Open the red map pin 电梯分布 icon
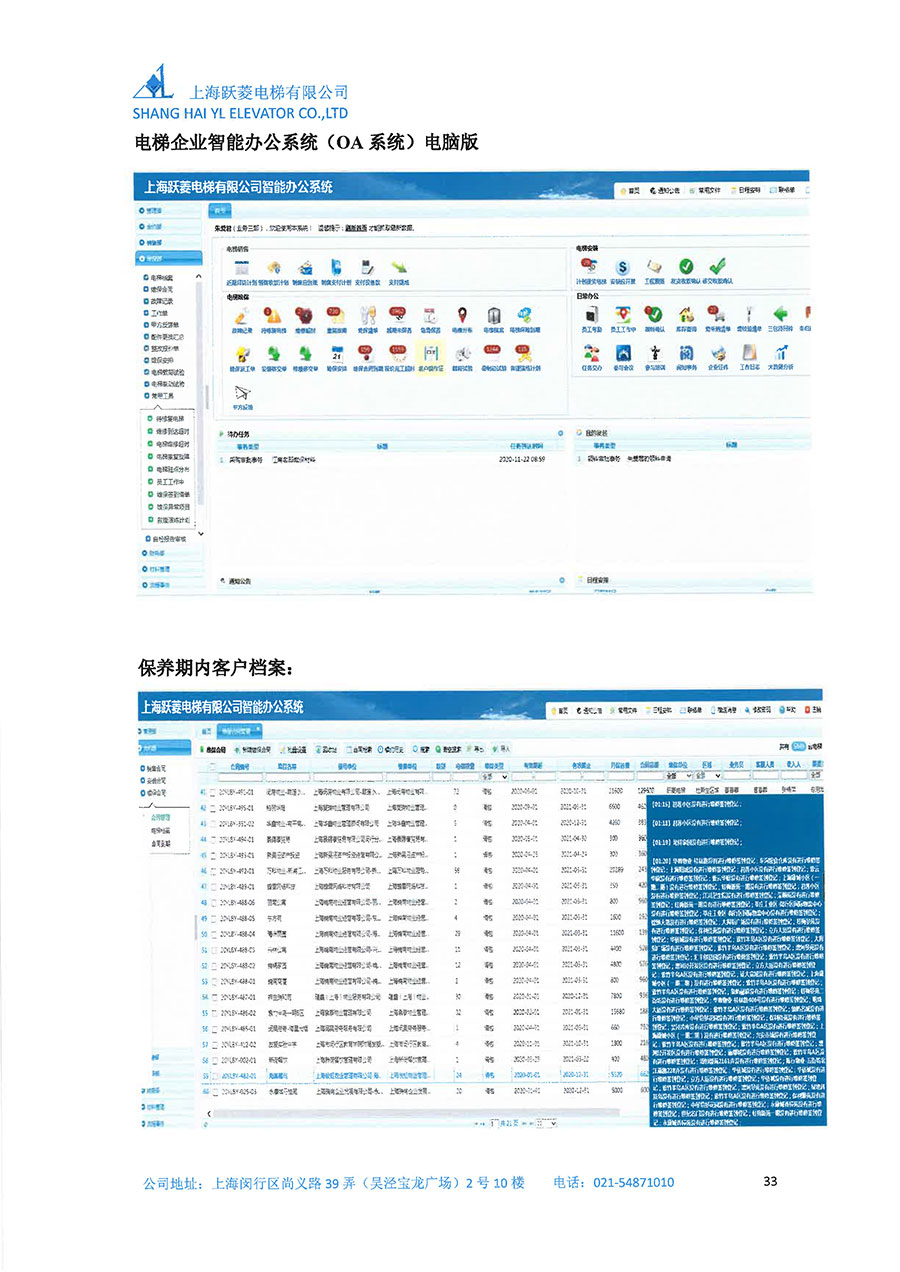Image resolution: width=900 pixels, height=1272 pixels. coord(462,314)
